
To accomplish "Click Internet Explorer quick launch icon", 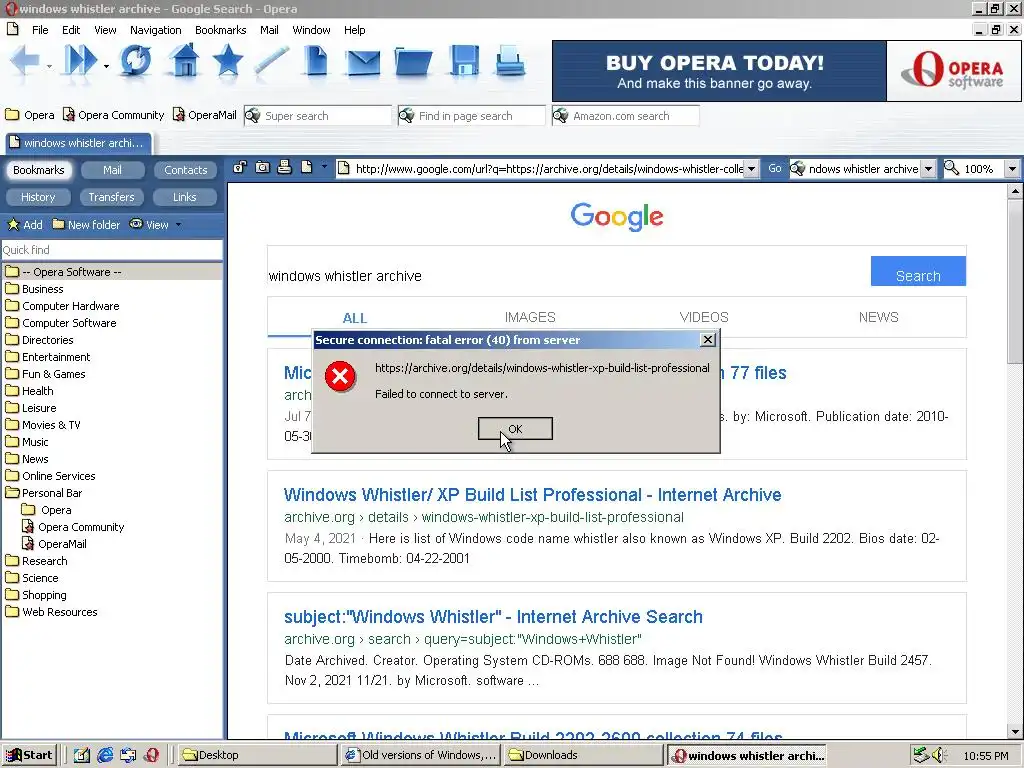I will pyautogui.click(x=105, y=755).
